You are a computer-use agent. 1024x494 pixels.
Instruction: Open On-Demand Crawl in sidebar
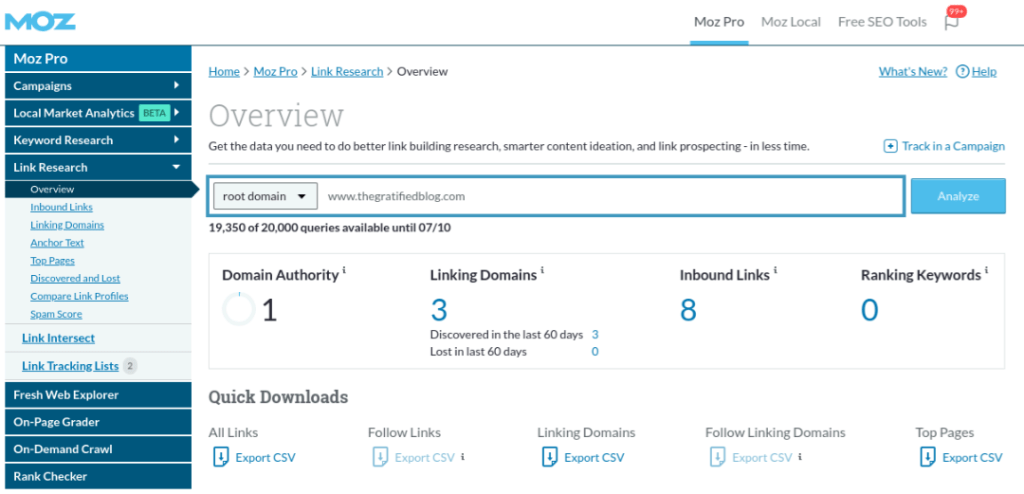[x=98, y=449]
